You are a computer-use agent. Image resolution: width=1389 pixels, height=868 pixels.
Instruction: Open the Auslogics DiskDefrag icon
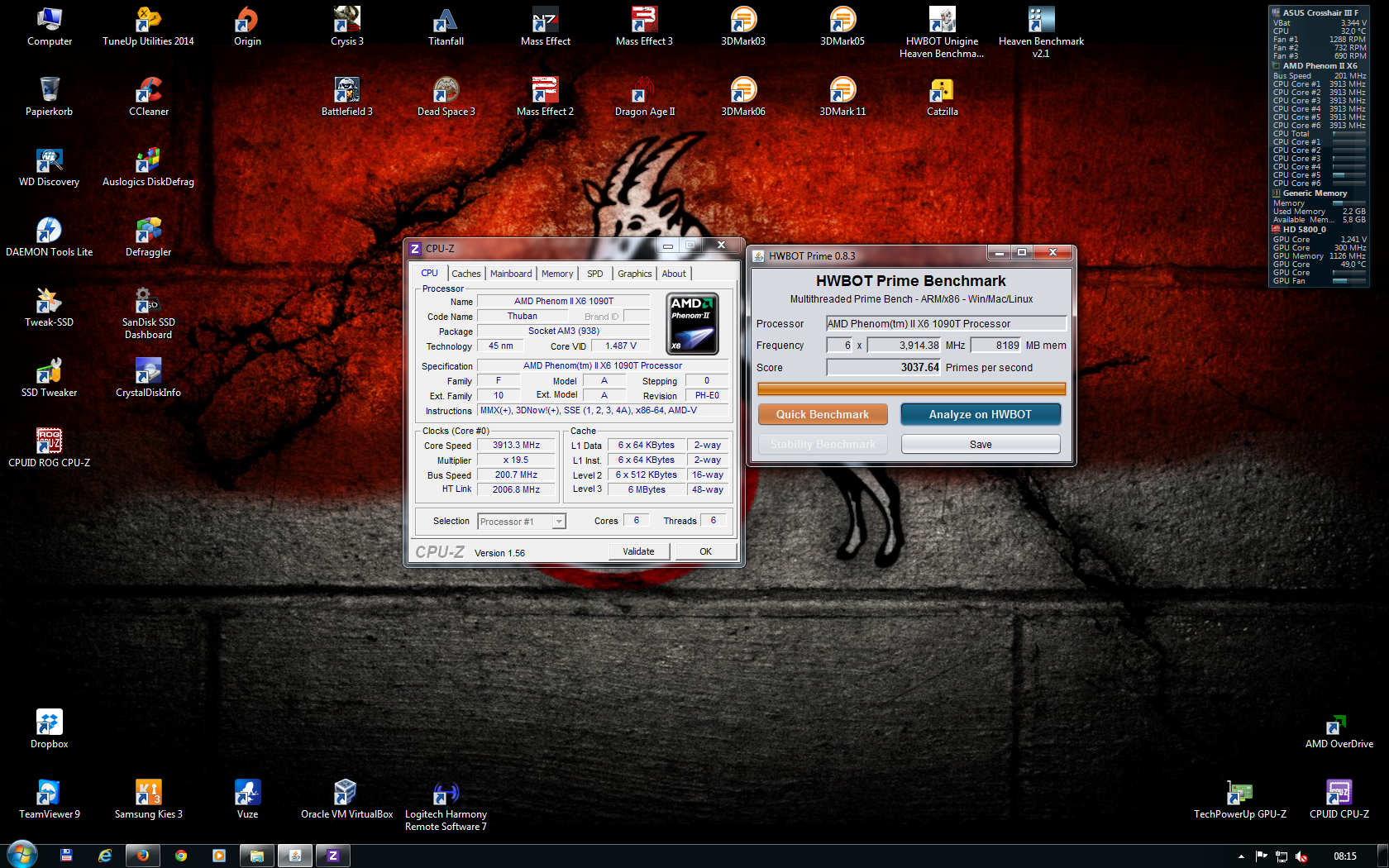(x=149, y=167)
